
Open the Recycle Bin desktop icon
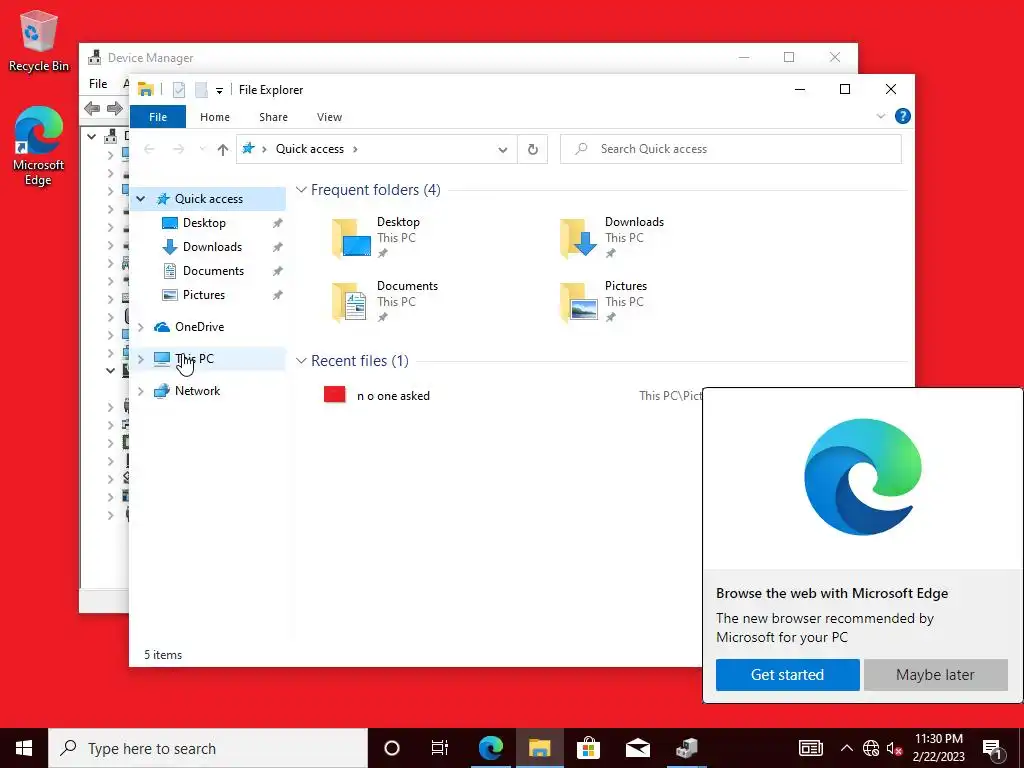tap(39, 40)
